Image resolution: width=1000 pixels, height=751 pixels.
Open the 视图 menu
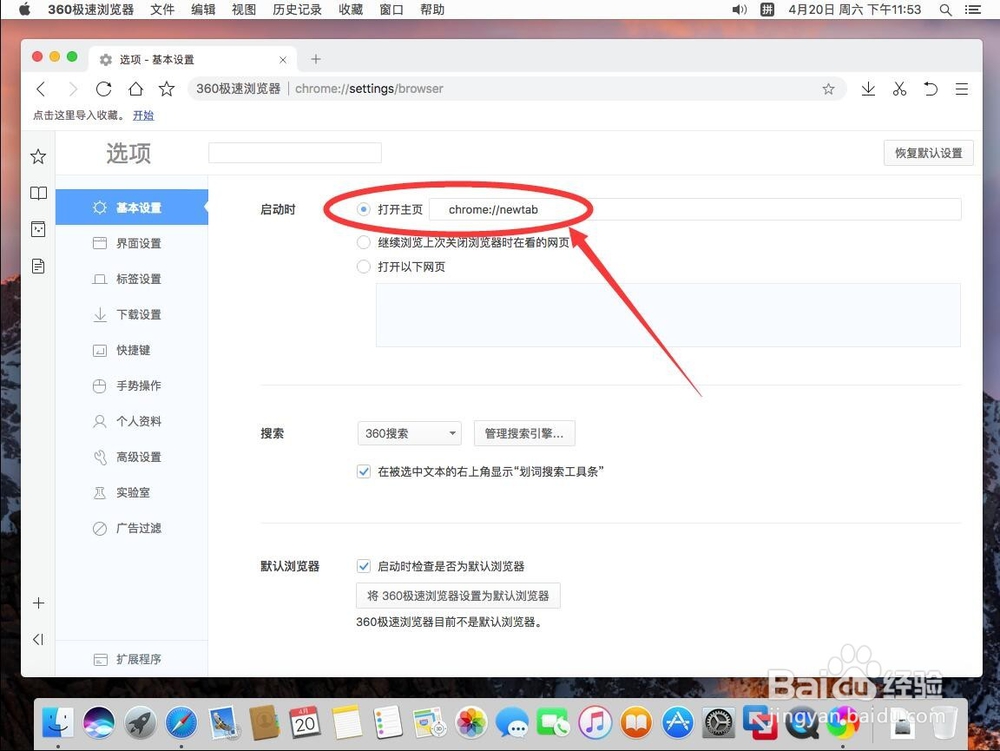(x=244, y=10)
